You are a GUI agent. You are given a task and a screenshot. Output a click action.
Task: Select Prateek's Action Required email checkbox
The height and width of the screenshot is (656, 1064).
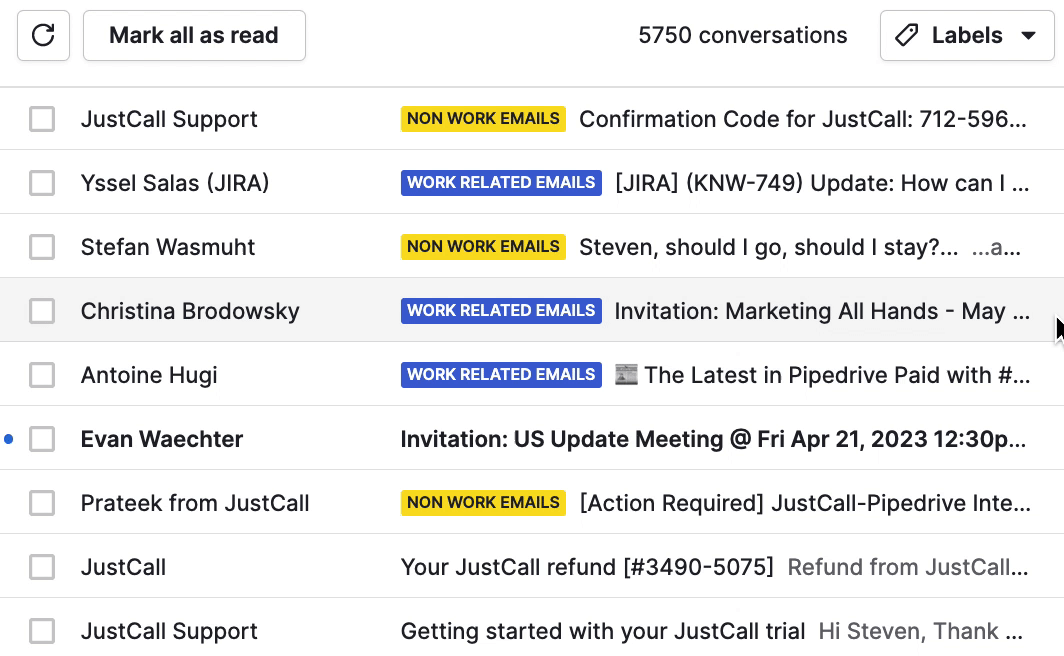coord(42,502)
